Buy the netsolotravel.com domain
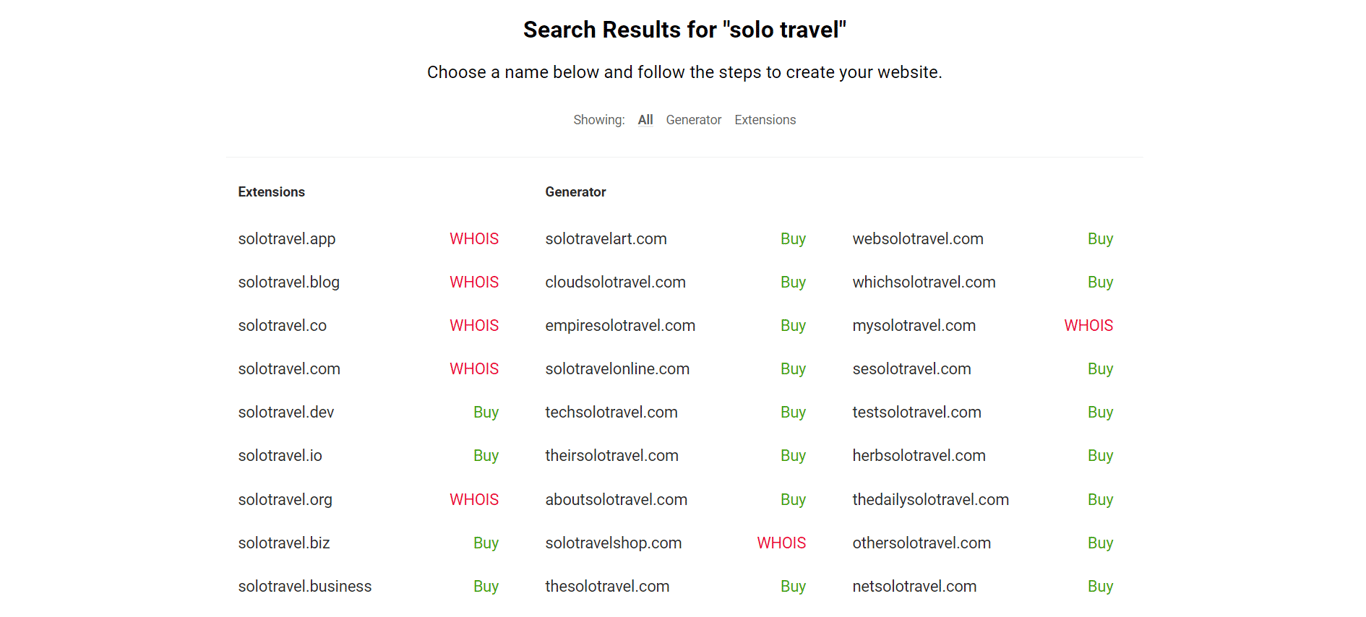The width and height of the screenshot is (1366, 617). click(x=1100, y=586)
